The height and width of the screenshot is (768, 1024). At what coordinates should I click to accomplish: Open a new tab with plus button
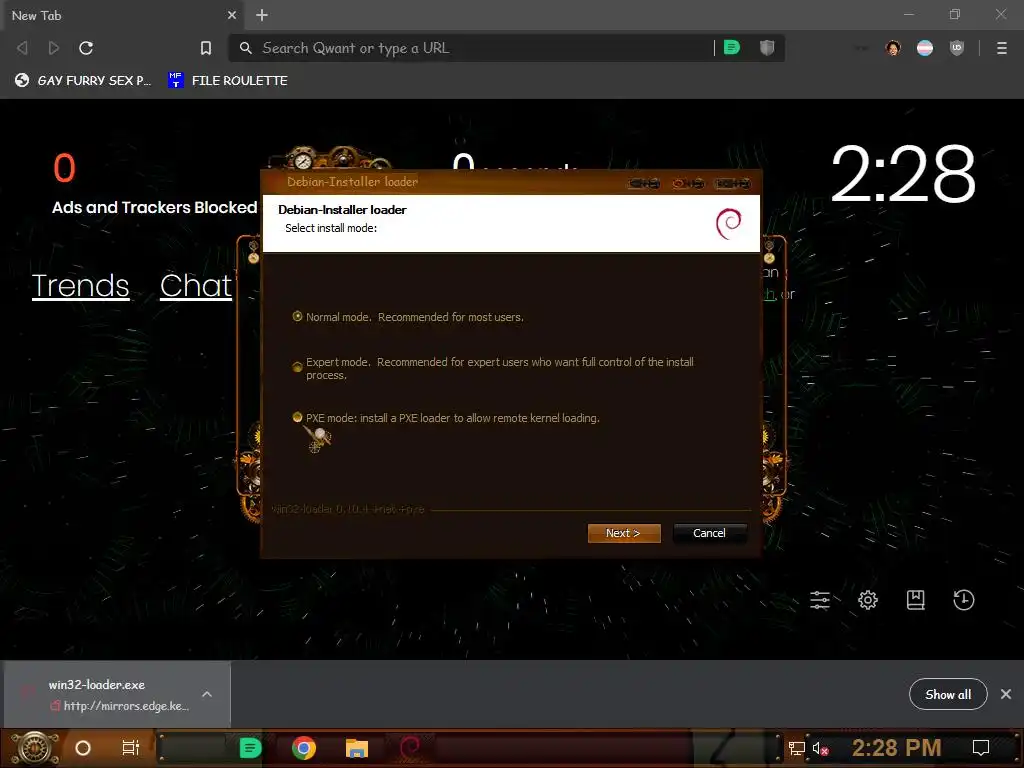tap(262, 15)
